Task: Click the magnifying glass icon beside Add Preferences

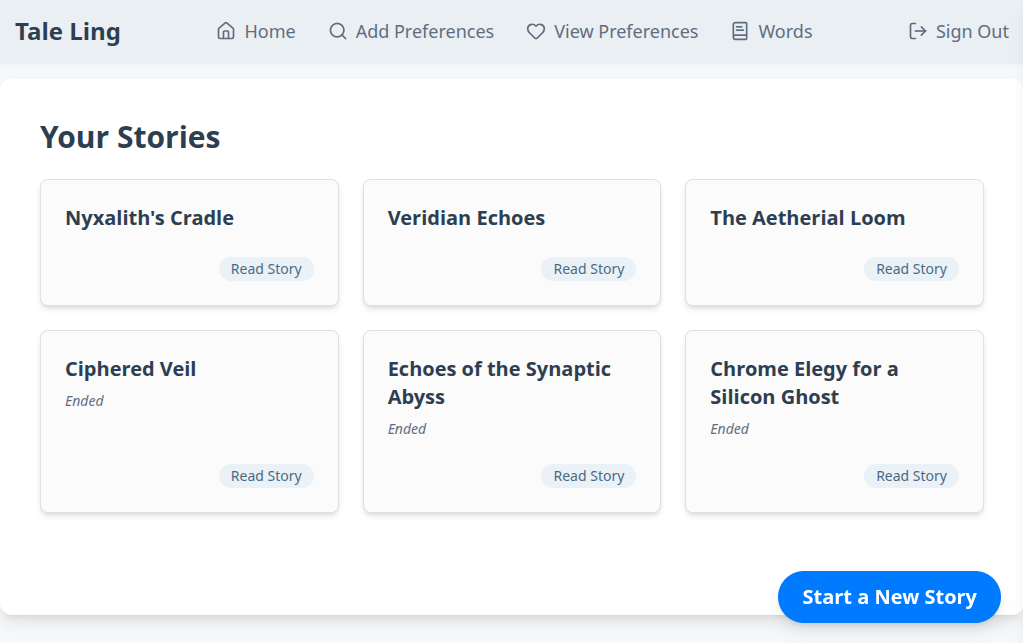Action: pos(338,32)
